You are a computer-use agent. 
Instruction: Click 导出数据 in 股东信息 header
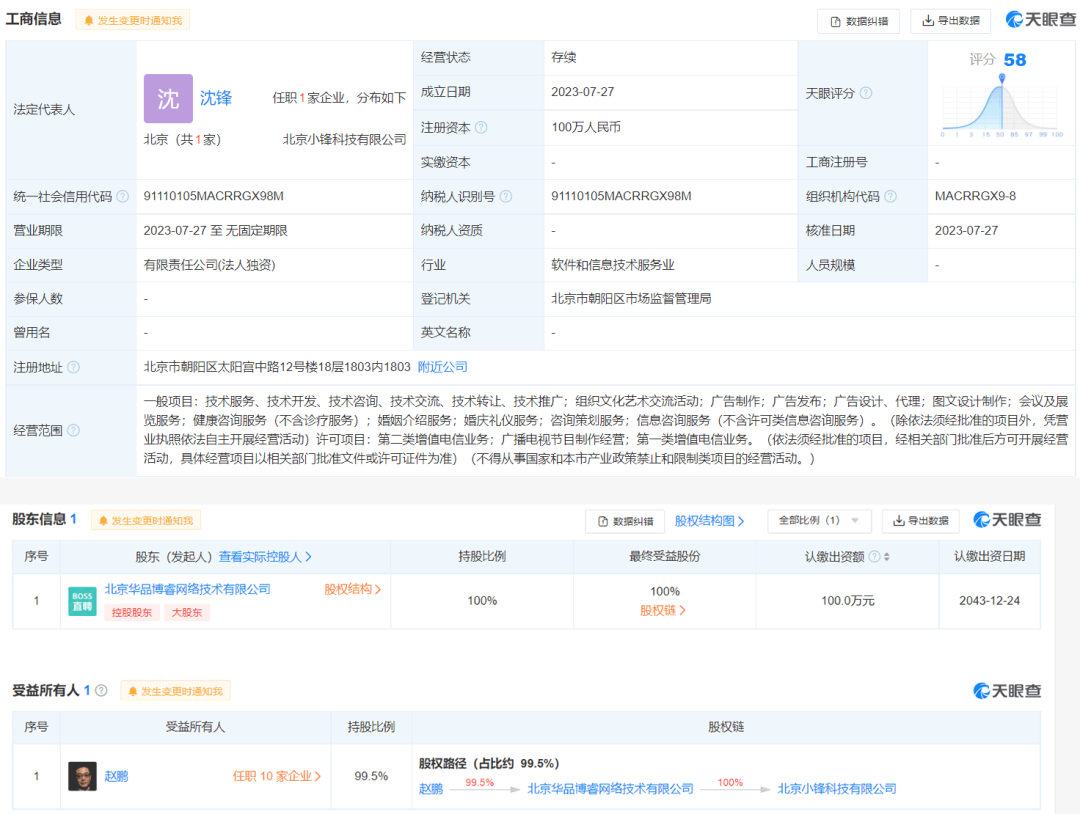921,521
